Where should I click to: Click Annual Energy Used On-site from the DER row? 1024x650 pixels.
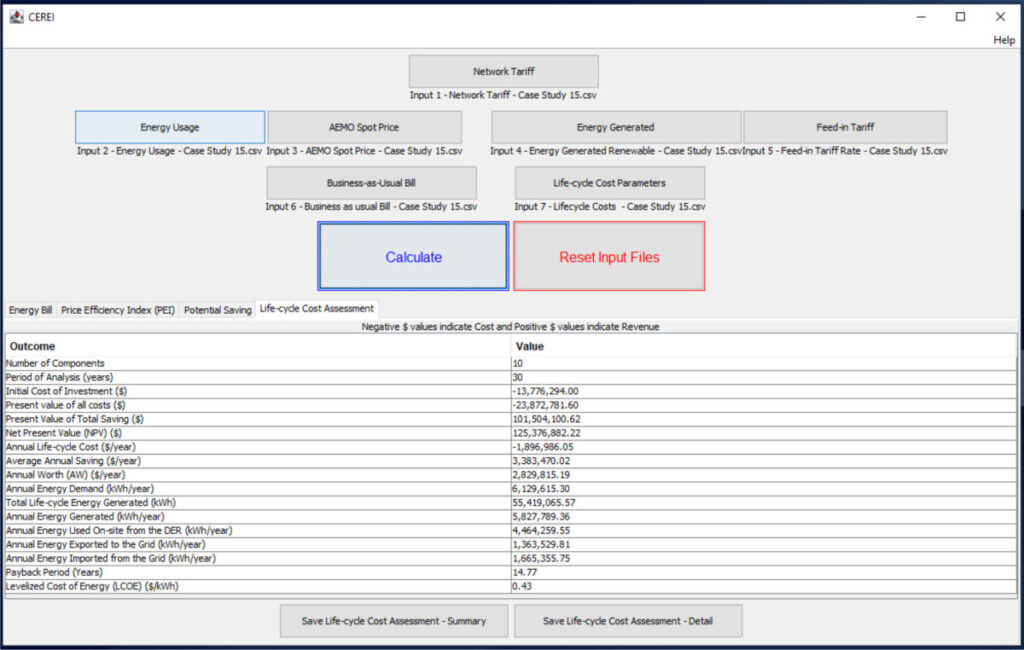coord(511,530)
